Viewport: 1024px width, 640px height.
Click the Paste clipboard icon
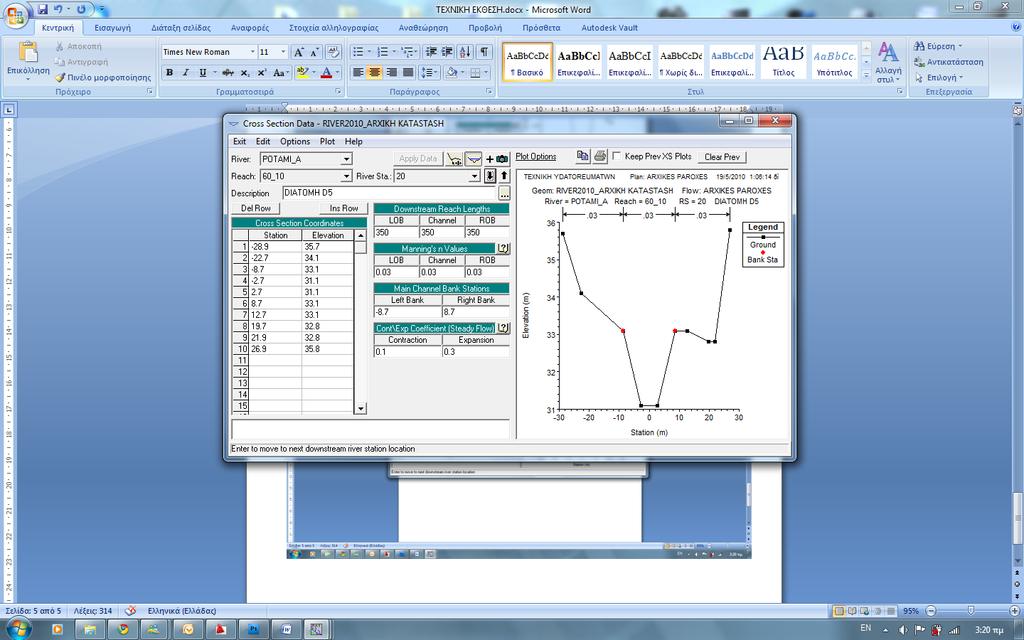(28, 52)
